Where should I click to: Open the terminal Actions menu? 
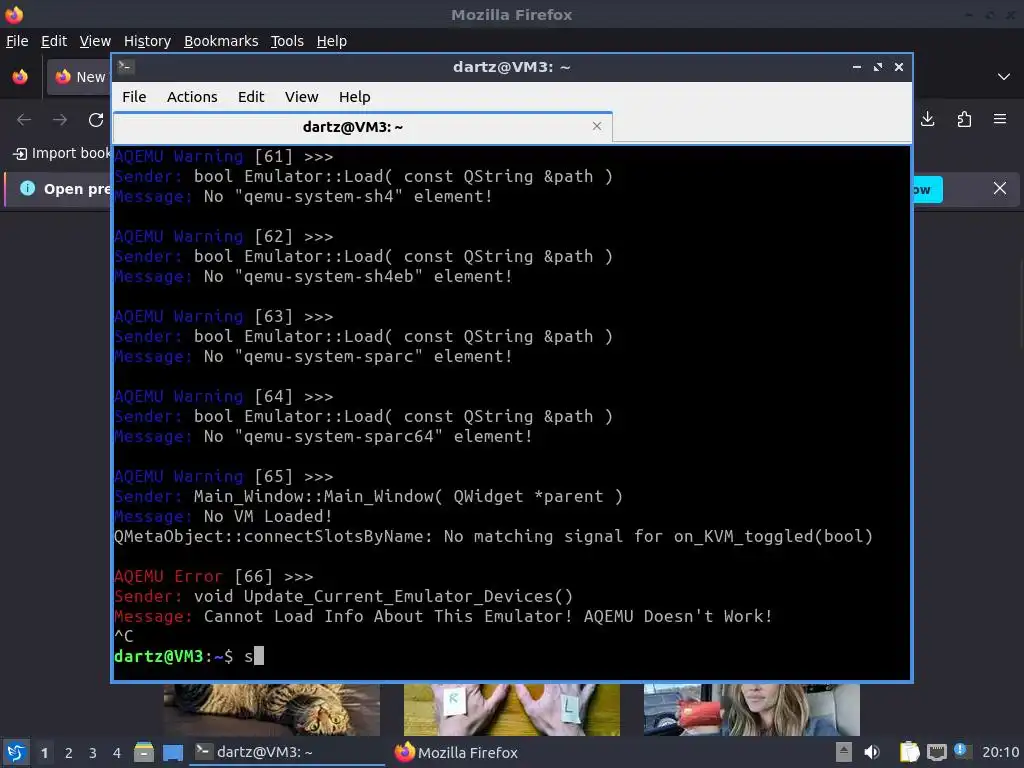pyautogui.click(x=192, y=97)
